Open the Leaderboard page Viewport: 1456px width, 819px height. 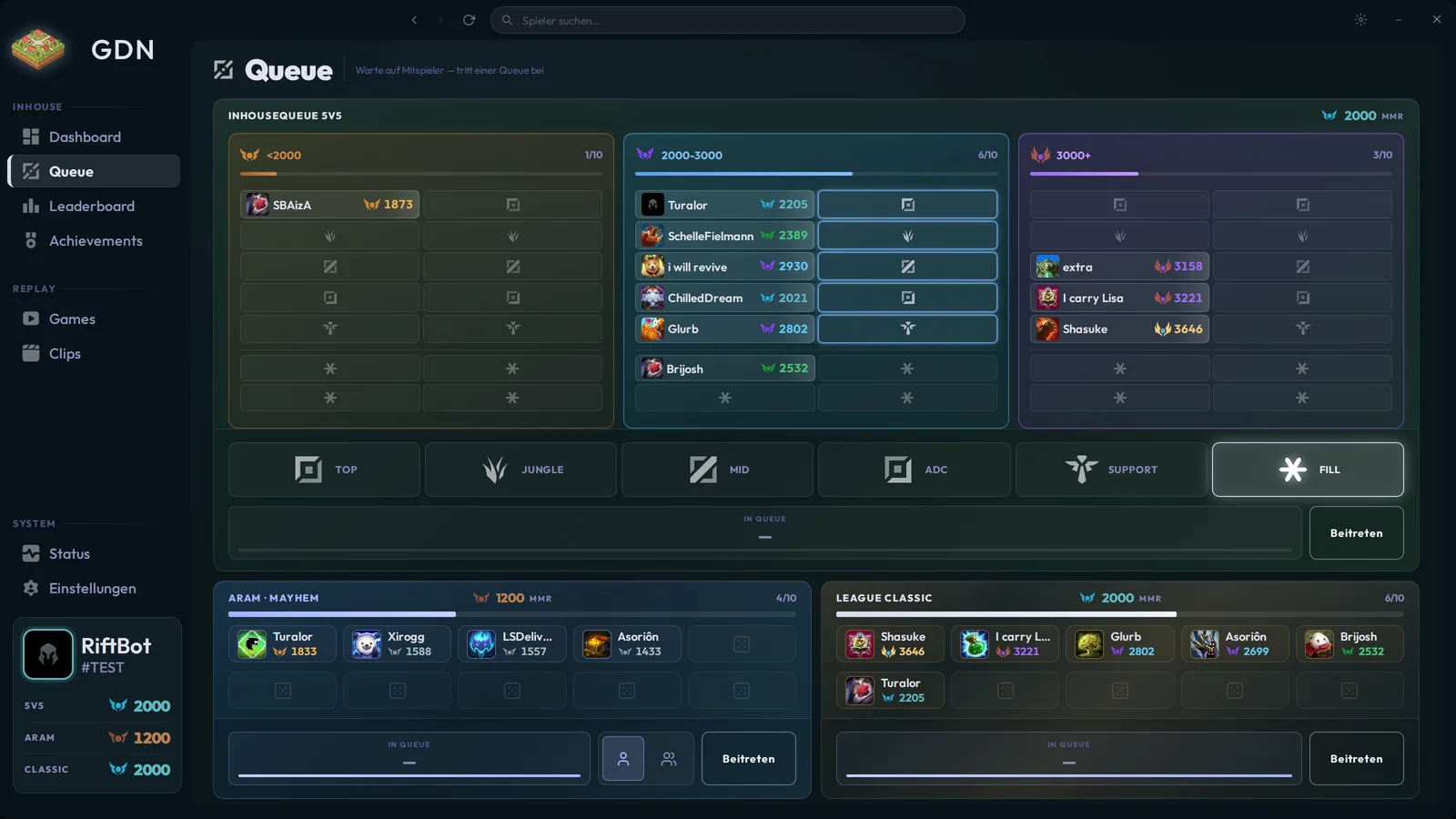94,206
